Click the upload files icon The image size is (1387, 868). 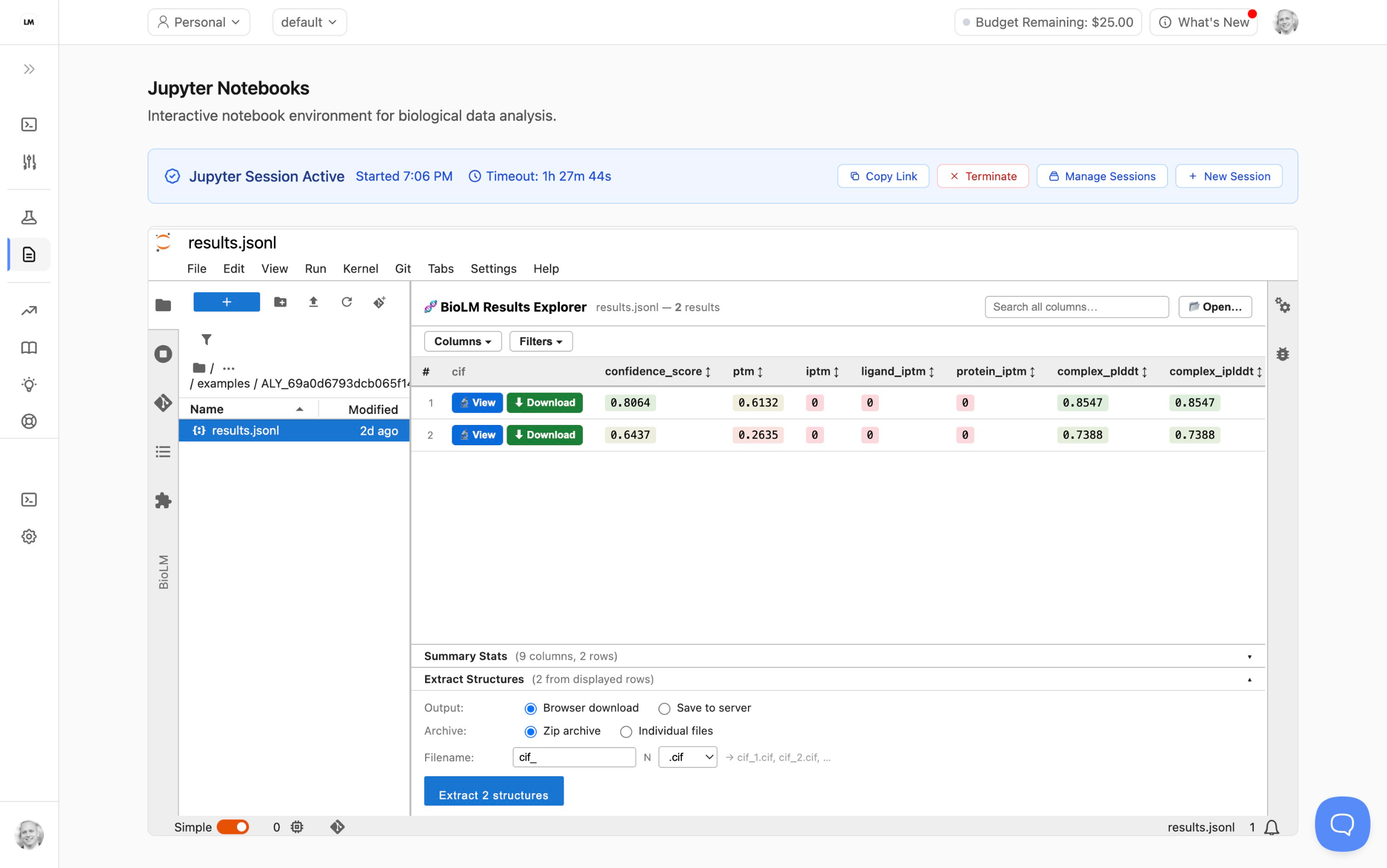click(313, 302)
